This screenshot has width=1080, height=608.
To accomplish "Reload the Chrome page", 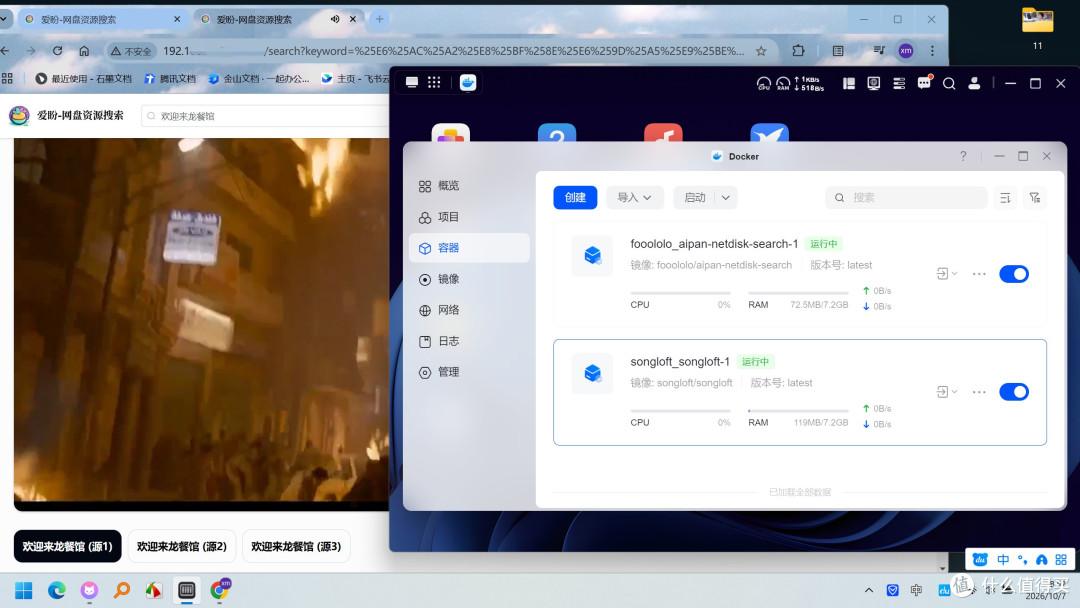I will (x=58, y=51).
